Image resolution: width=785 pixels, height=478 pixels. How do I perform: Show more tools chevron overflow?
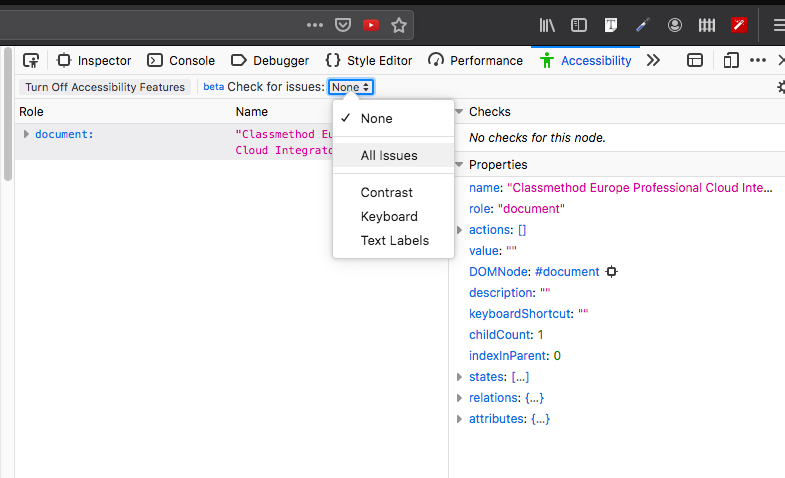[x=653, y=61]
